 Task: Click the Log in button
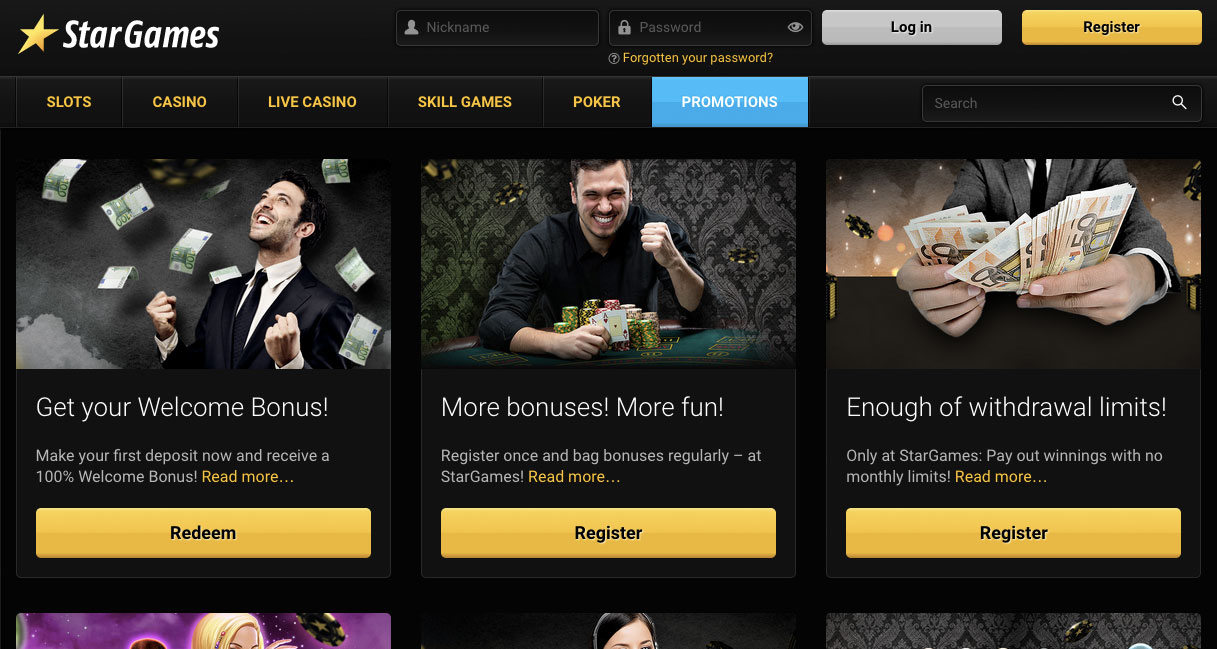coord(911,27)
